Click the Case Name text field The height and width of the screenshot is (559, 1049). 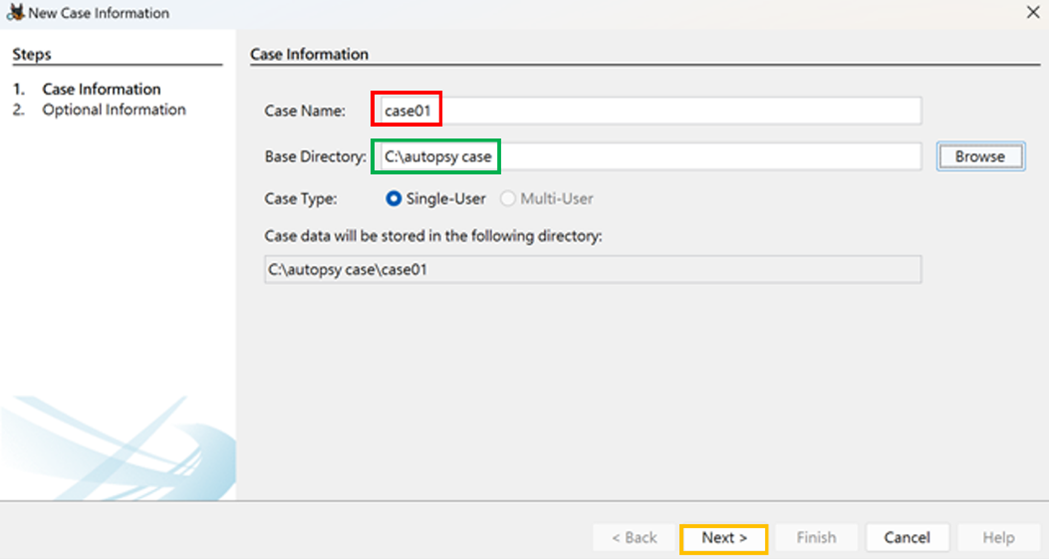tap(647, 110)
